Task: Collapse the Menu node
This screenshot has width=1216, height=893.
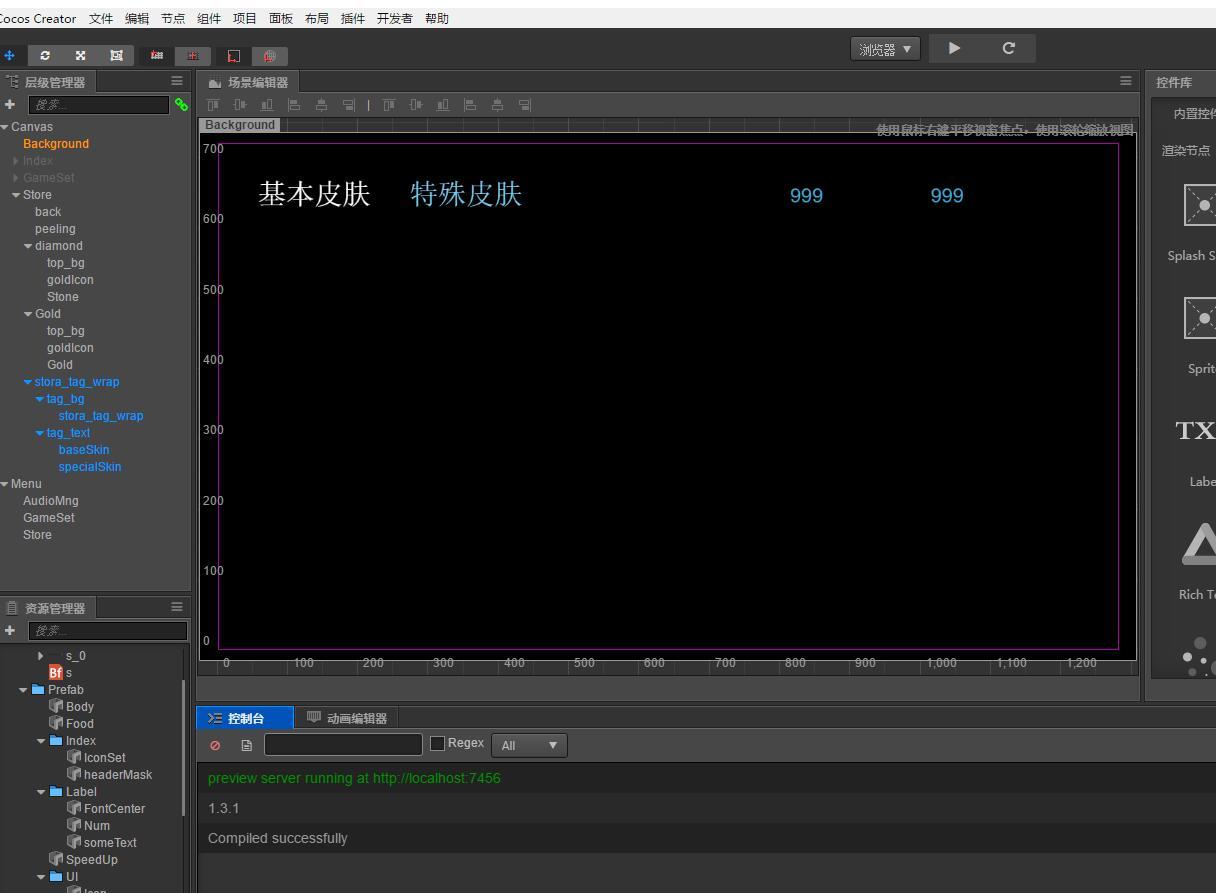Action: click(x=5, y=484)
